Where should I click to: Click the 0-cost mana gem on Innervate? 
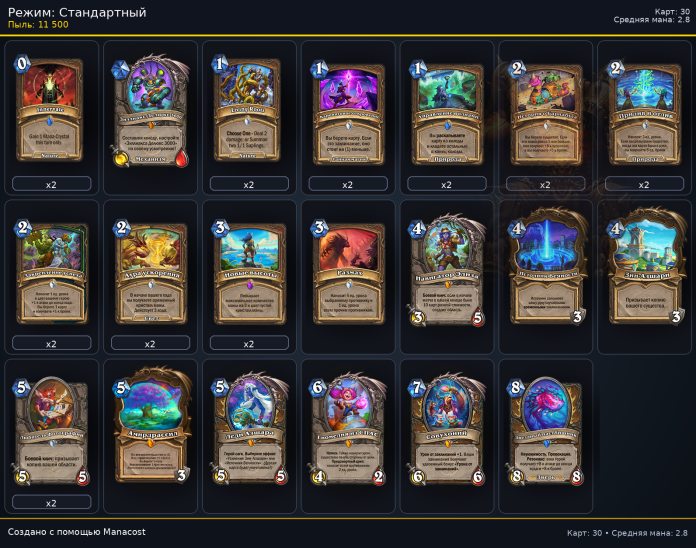pyautogui.click(x=22, y=65)
